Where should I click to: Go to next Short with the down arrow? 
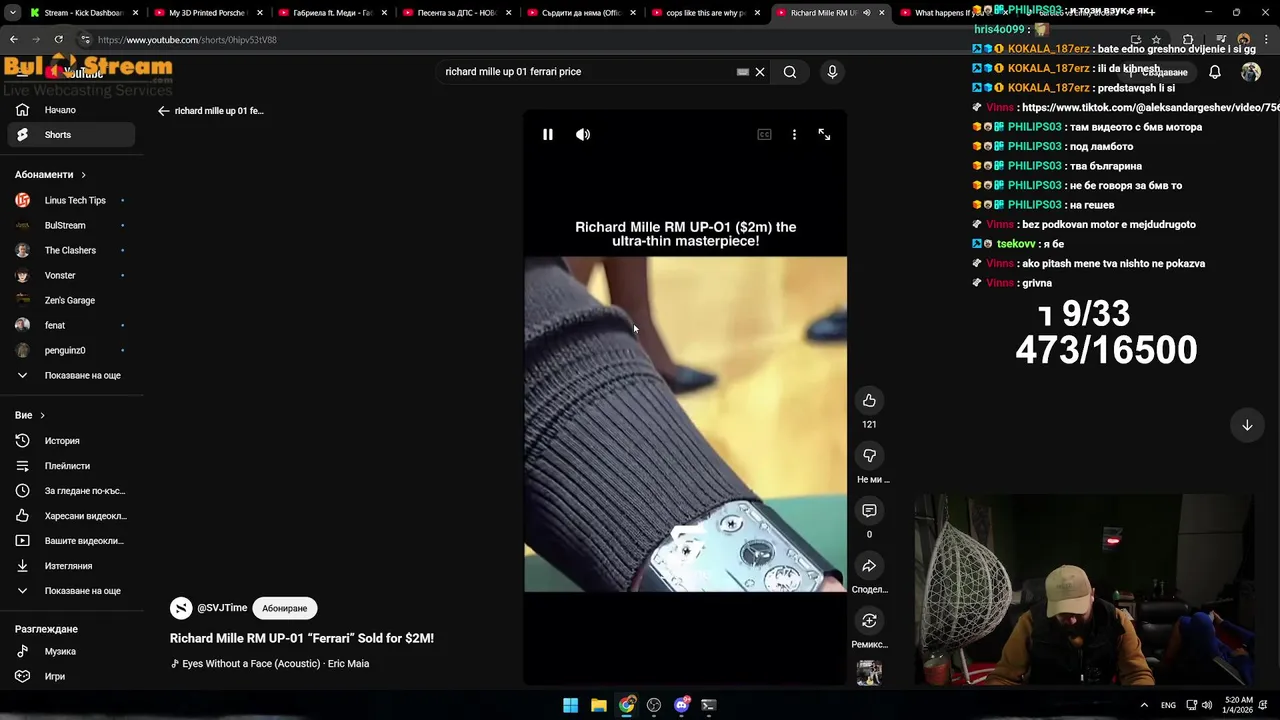[1247, 425]
